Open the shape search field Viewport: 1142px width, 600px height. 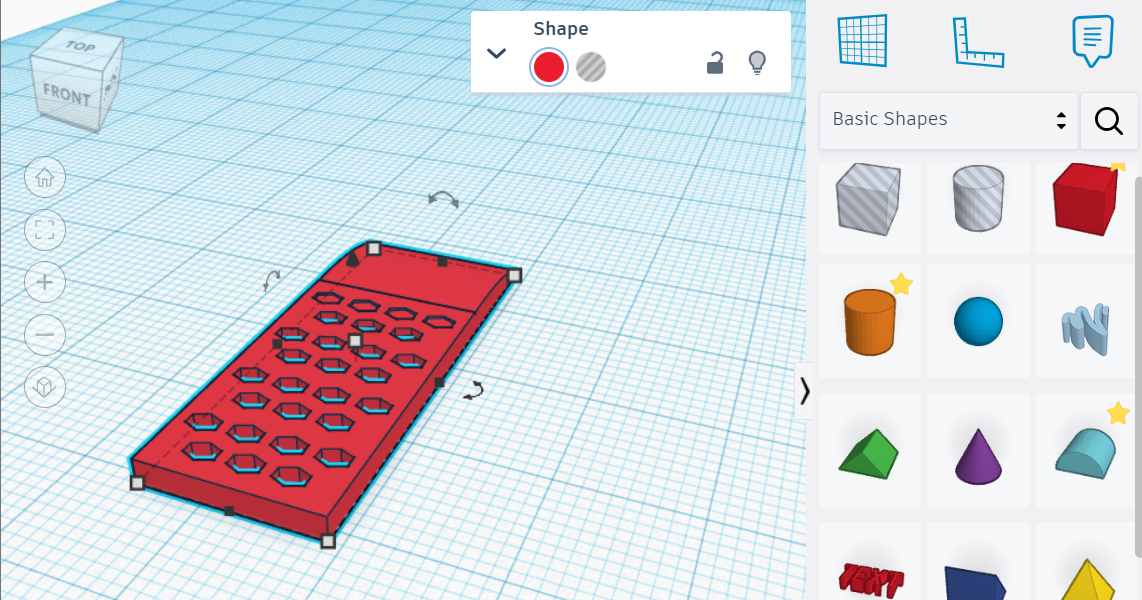point(1108,120)
